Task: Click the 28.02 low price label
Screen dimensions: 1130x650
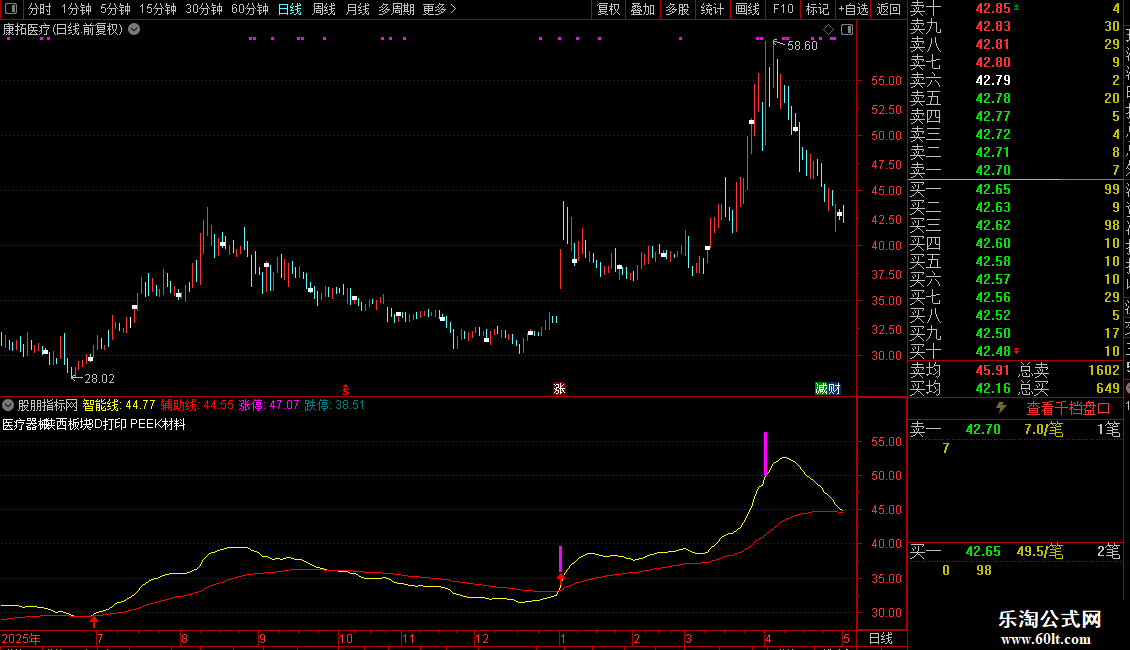Action: point(99,378)
